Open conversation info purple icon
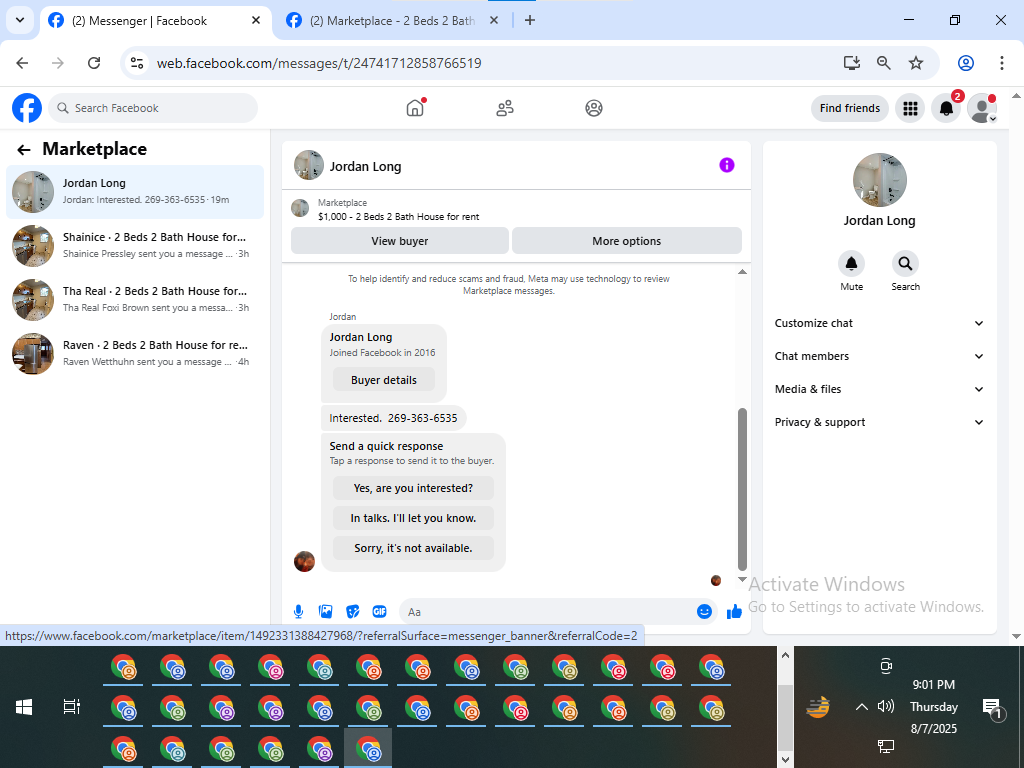1024x768 pixels. (x=726, y=165)
